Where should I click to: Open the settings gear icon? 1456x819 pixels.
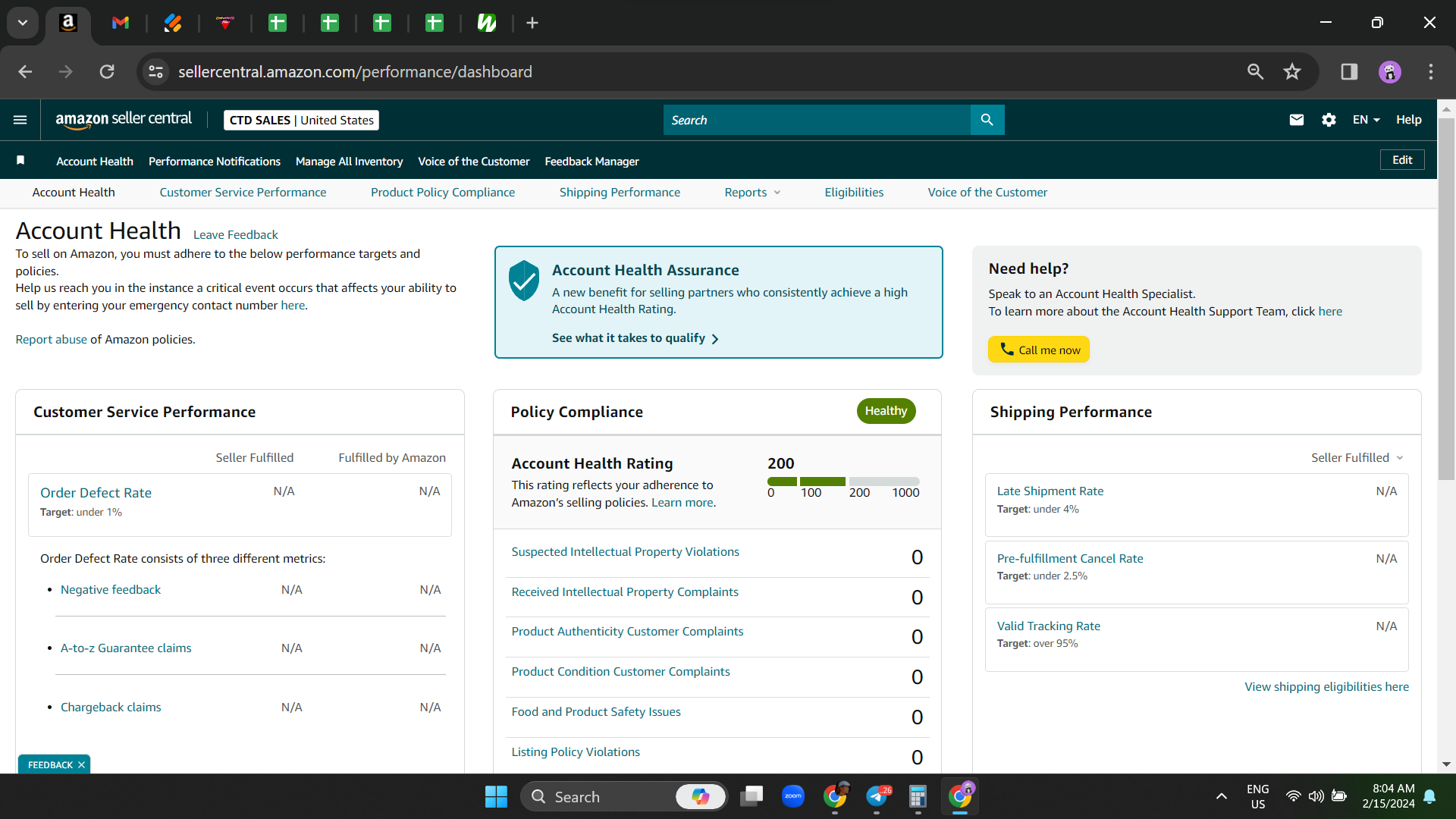tap(1329, 120)
